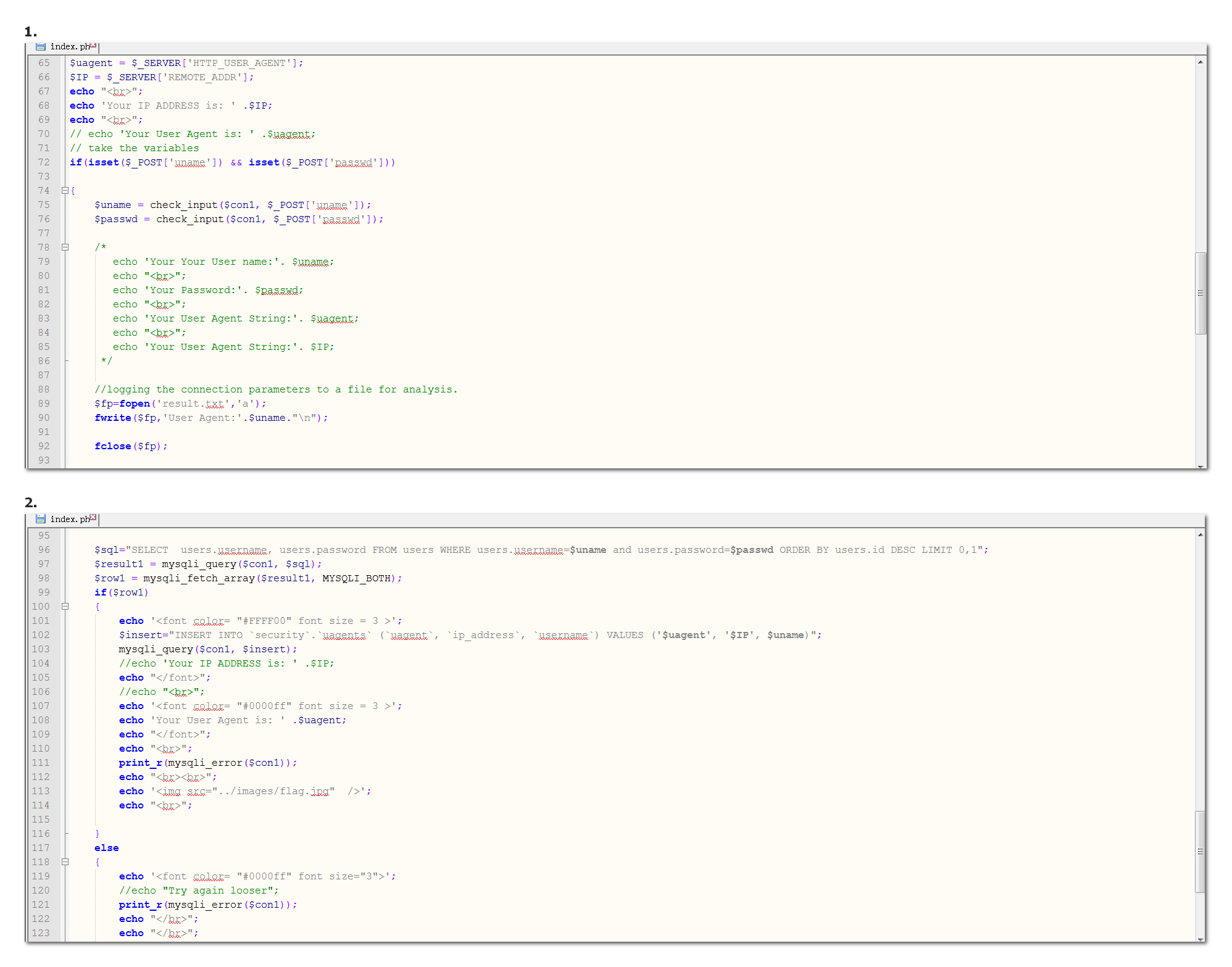Select the first index.ph tab label
The image size is (1232, 967).
pos(69,47)
